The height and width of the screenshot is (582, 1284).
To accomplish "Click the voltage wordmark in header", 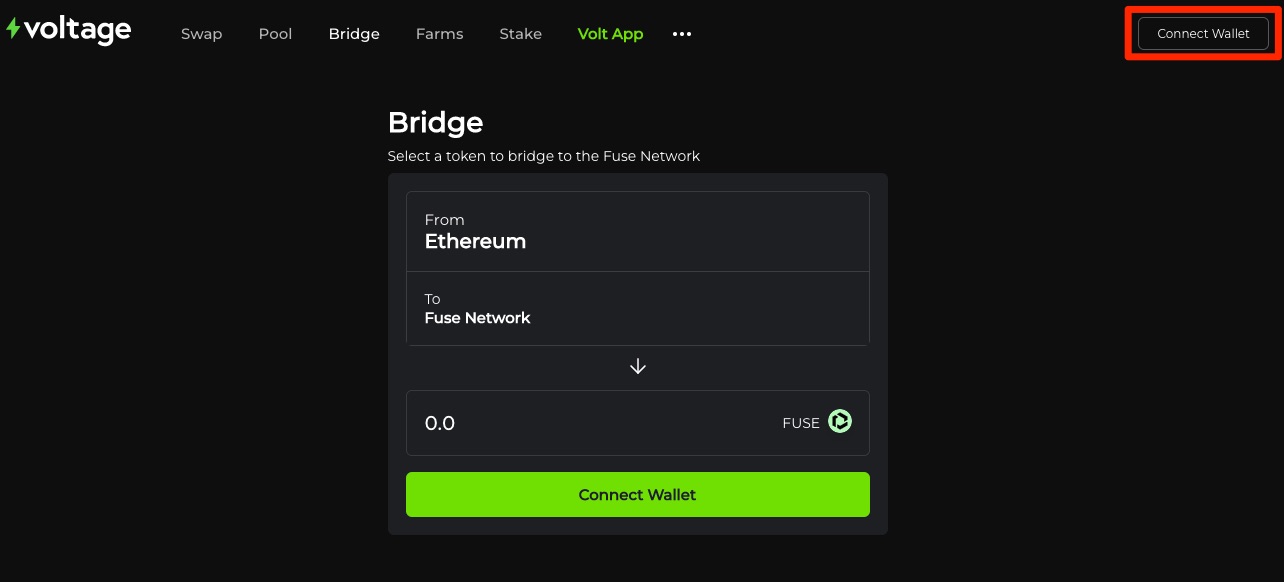I will click(x=77, y=31).
